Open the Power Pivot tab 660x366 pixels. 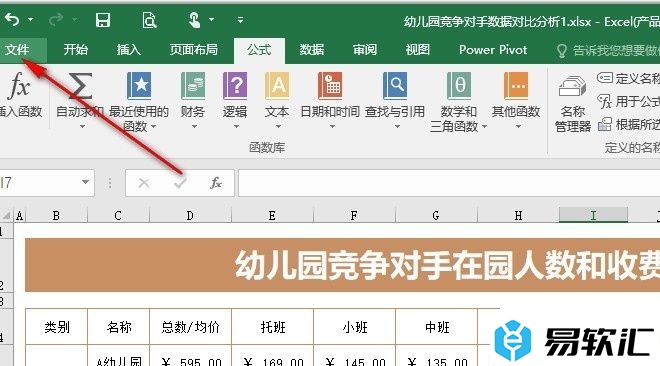tap(493, 50)
